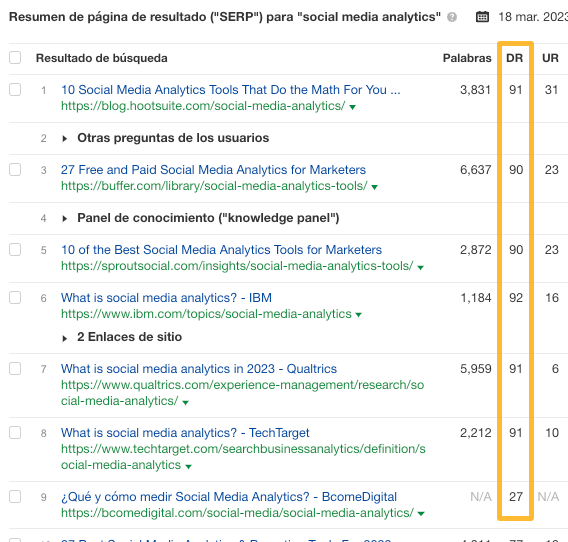Check the box for the Buffer result
This screenshot has width=568, height=542.
[x=15, y=170]
